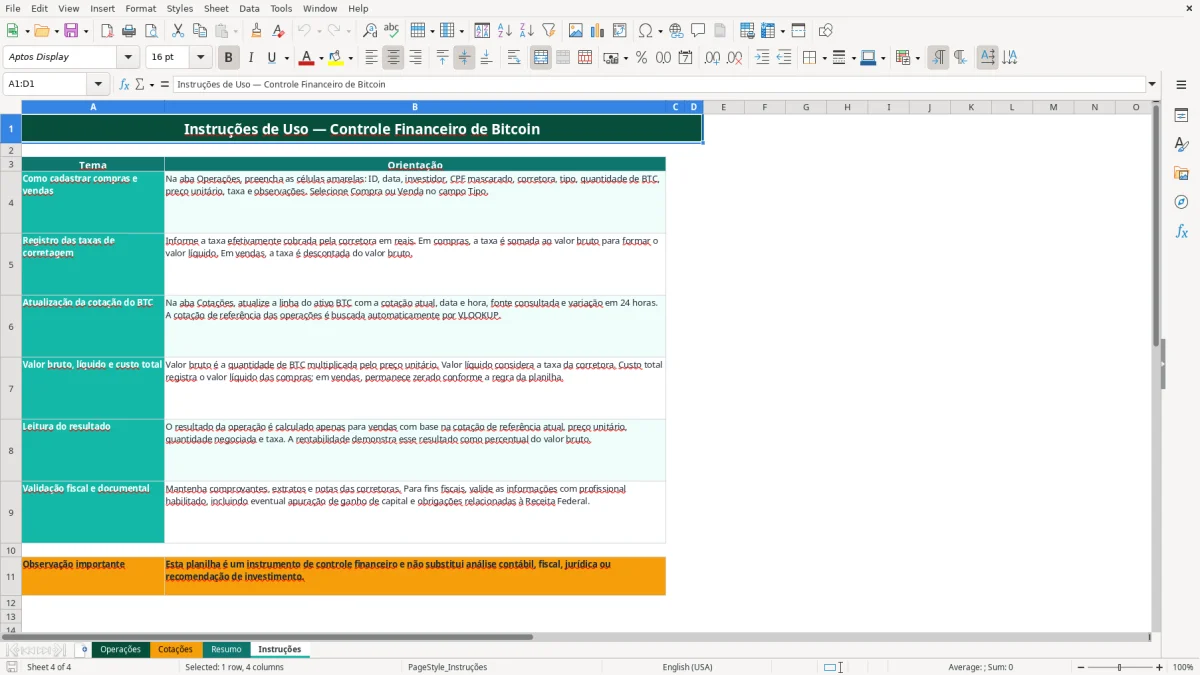Export directly as PDF icon
1200x675 pixels.
coord(107,31)
